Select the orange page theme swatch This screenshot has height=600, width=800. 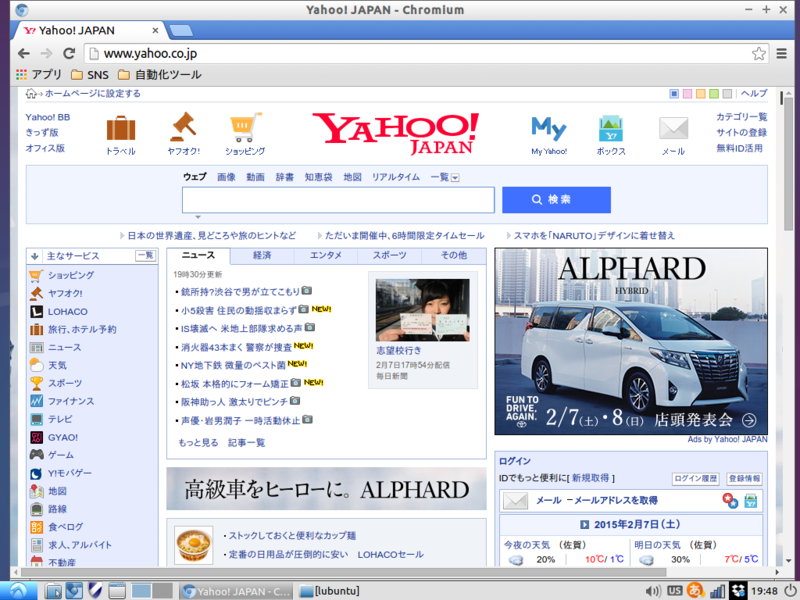tap(701, 94)
